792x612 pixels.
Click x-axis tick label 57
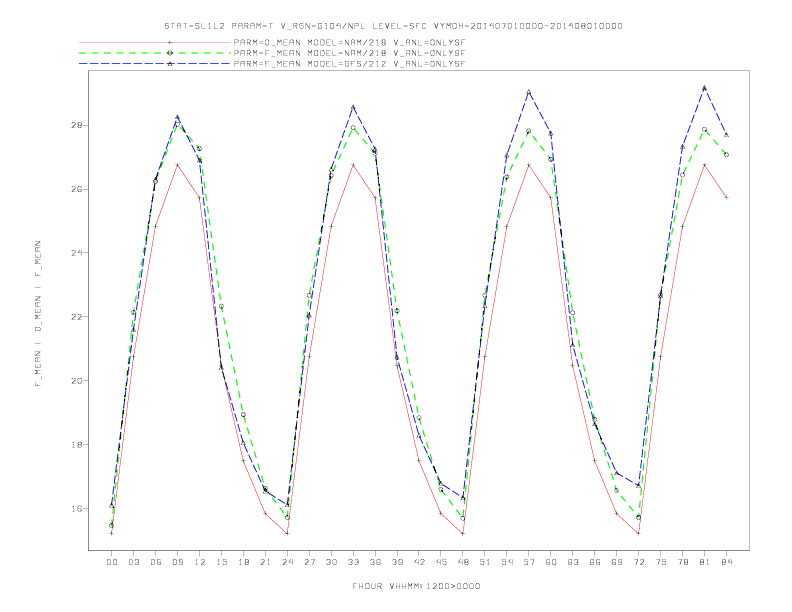pos(529,562)
